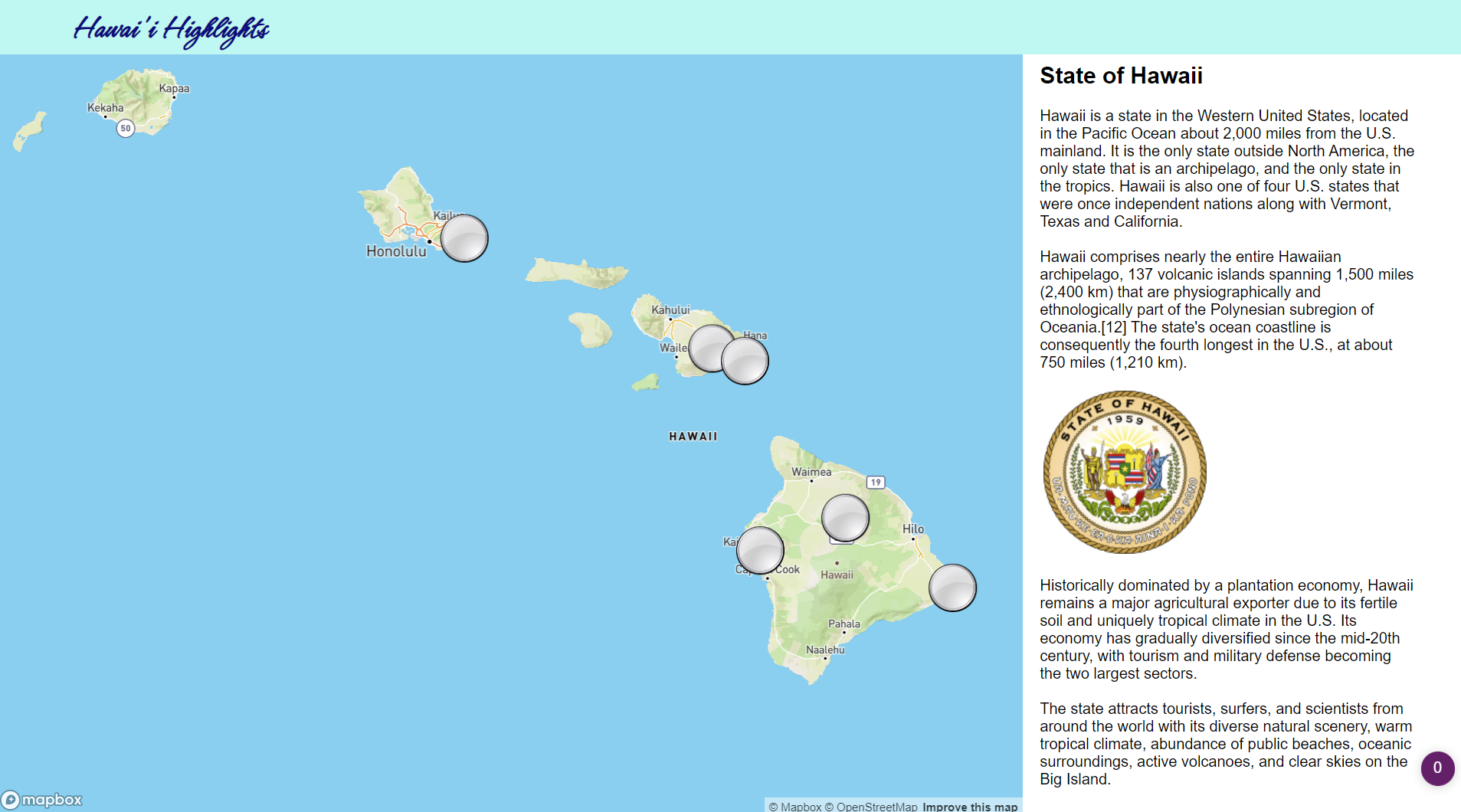The image size is (1461, 812).
Task: Click the 'State of Hawaii' heading
Action: 1121,76
